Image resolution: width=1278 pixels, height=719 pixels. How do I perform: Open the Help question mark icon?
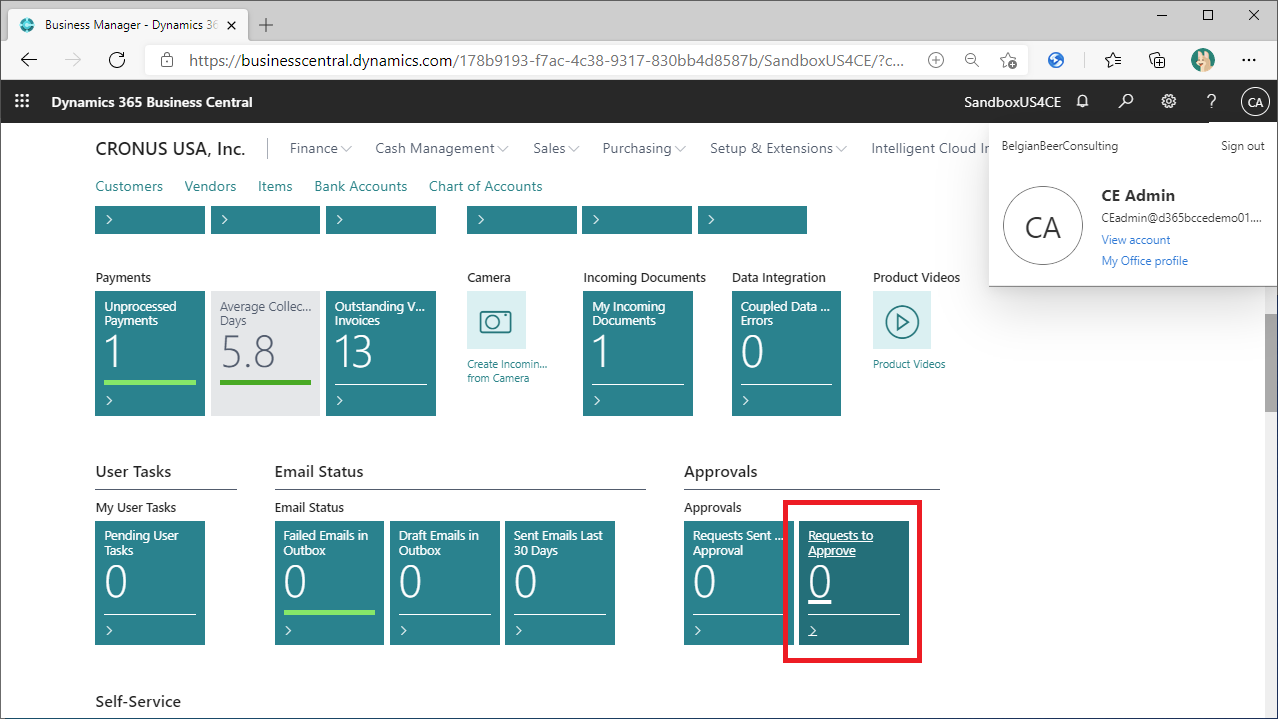(1210, 101)
